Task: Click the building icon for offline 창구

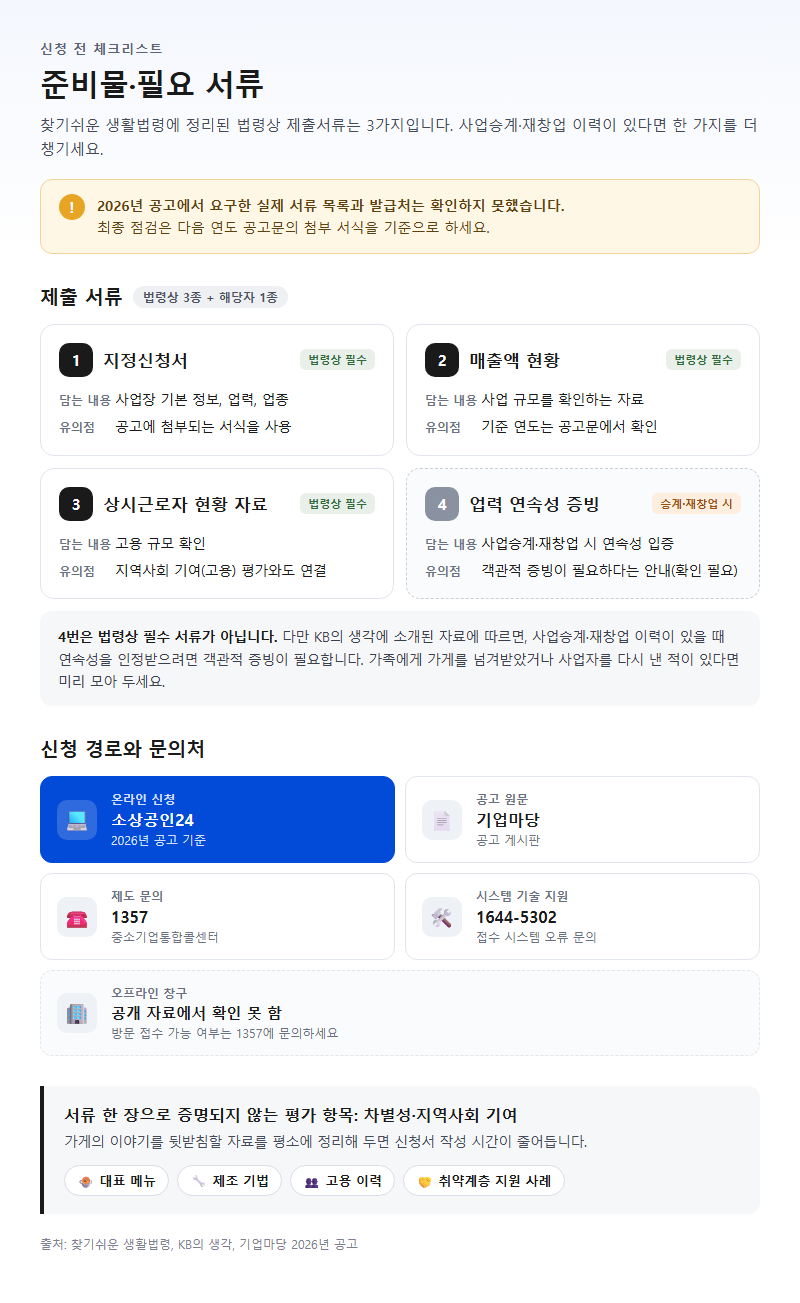Action: point(77,1013)
